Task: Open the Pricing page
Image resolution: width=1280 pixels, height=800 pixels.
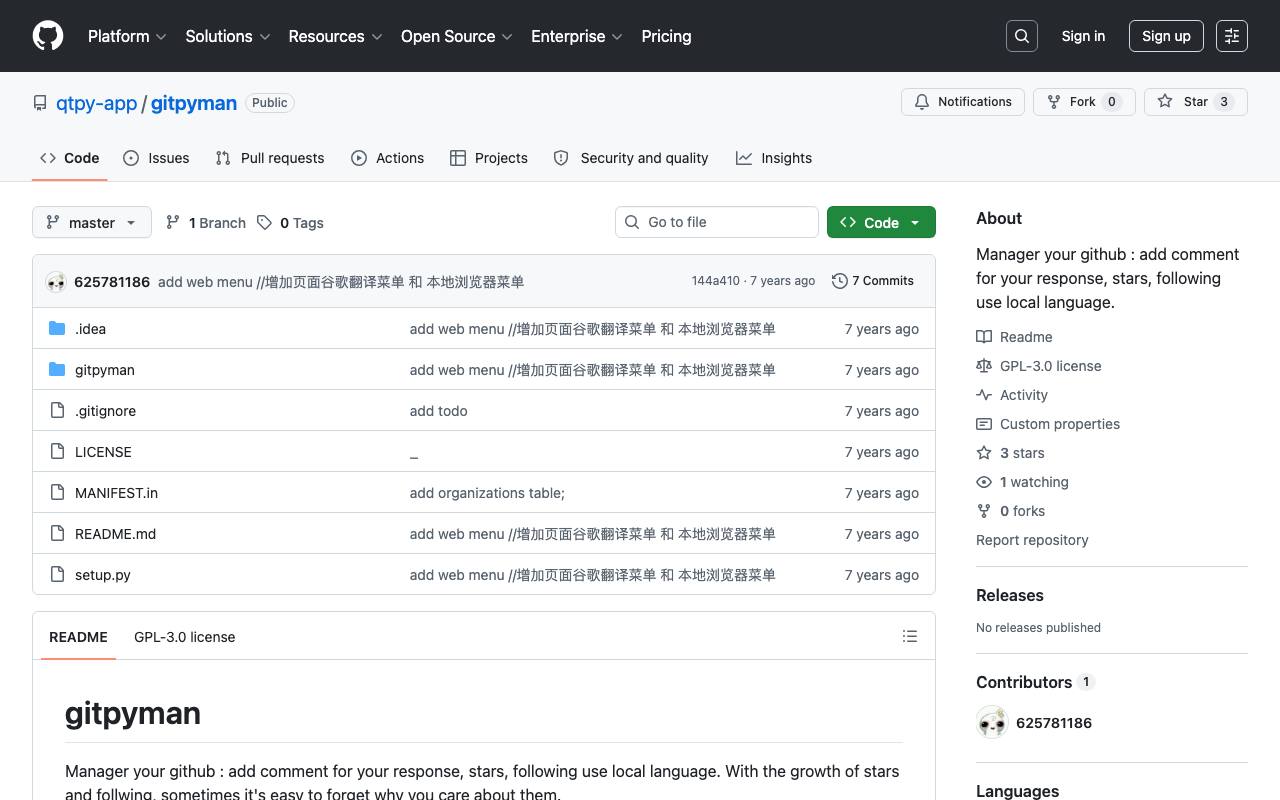Action: click(x=666, y=36)
